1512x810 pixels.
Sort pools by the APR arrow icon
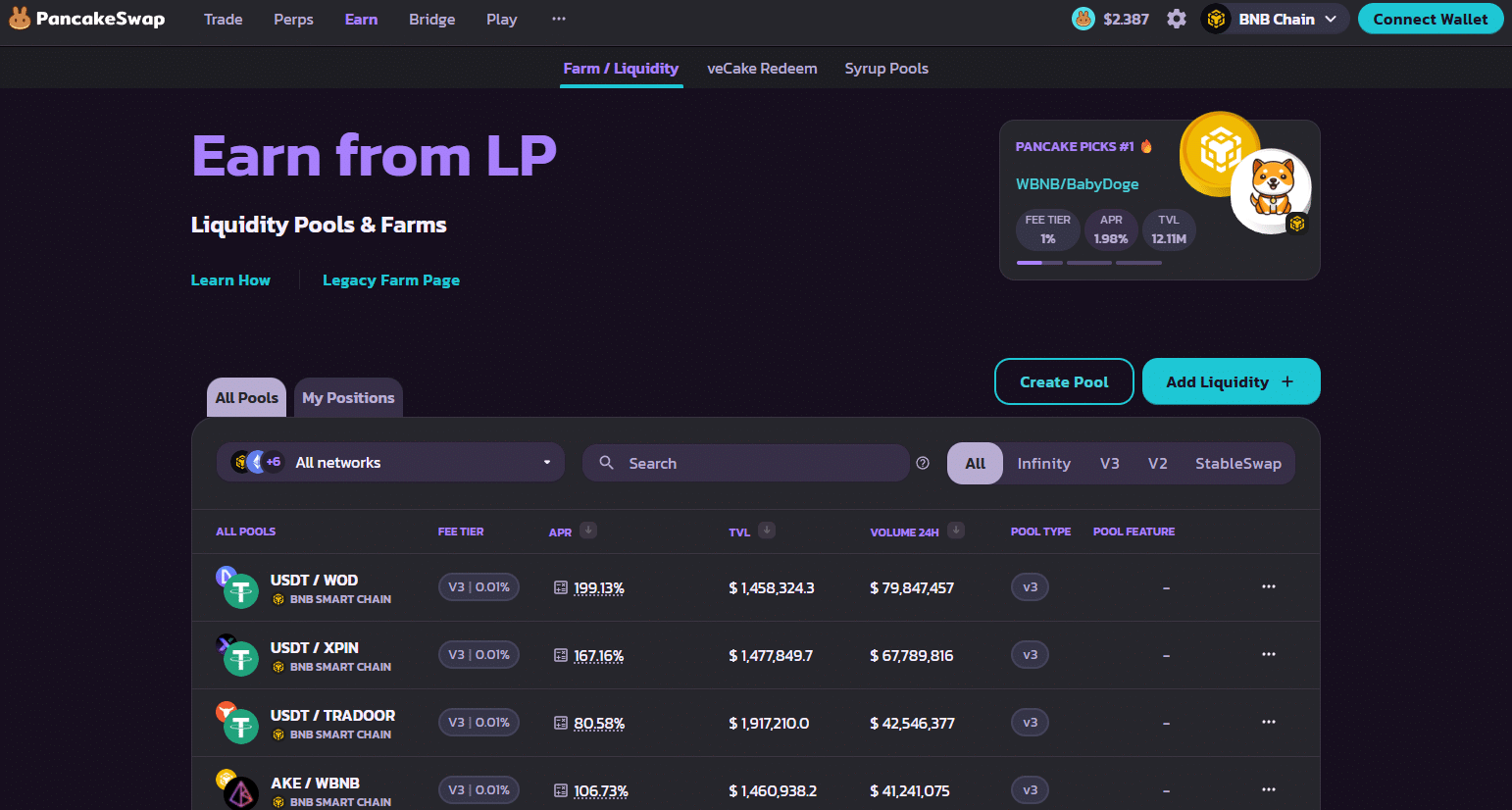coord(588,531)
